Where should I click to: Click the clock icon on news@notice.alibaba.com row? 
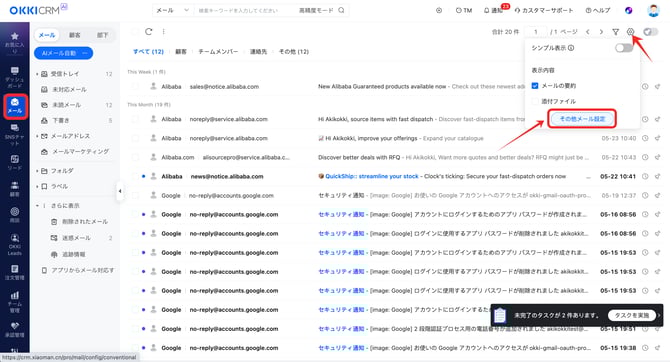645,176
